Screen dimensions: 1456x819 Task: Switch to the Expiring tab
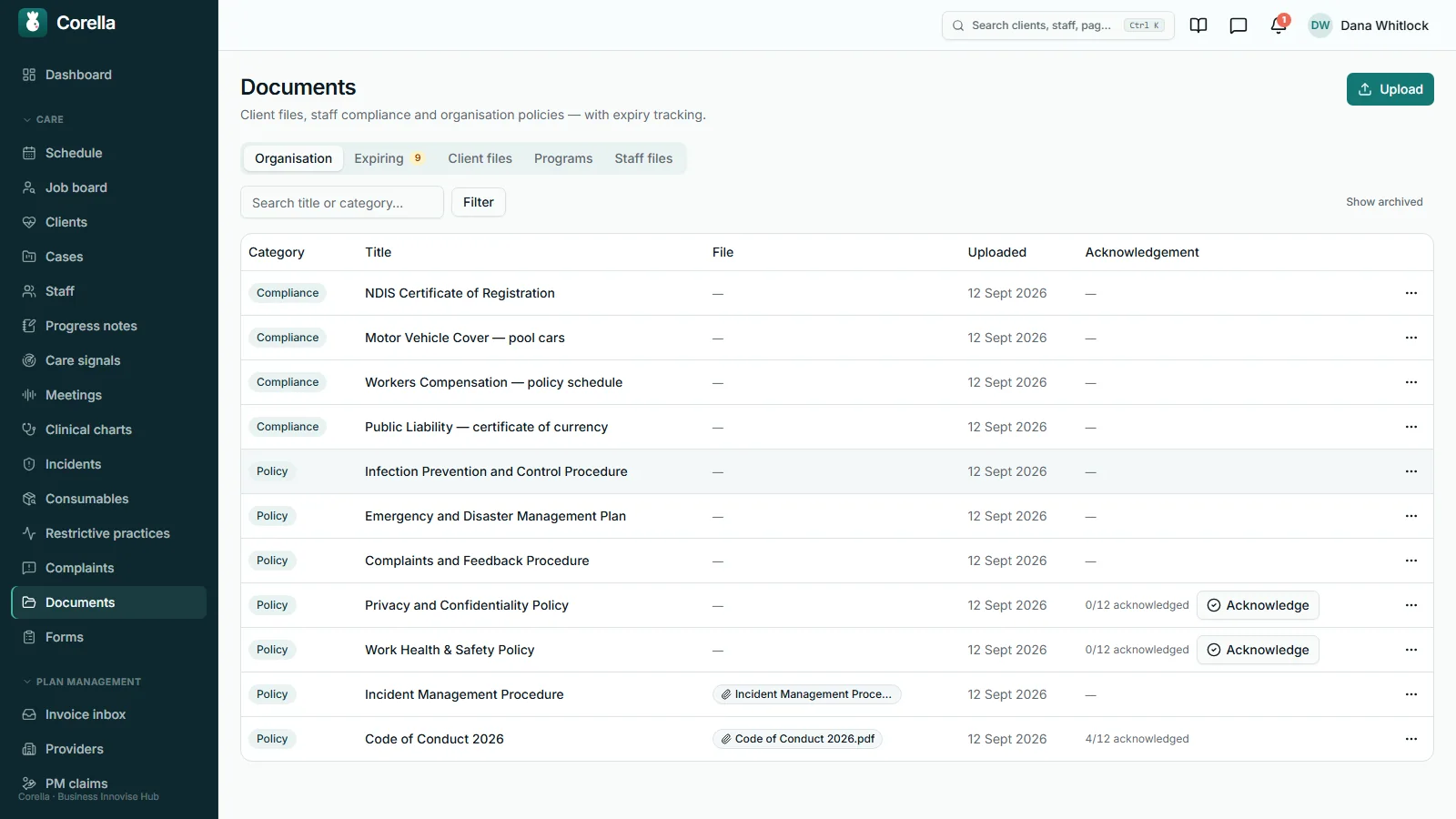click(389, 158)
